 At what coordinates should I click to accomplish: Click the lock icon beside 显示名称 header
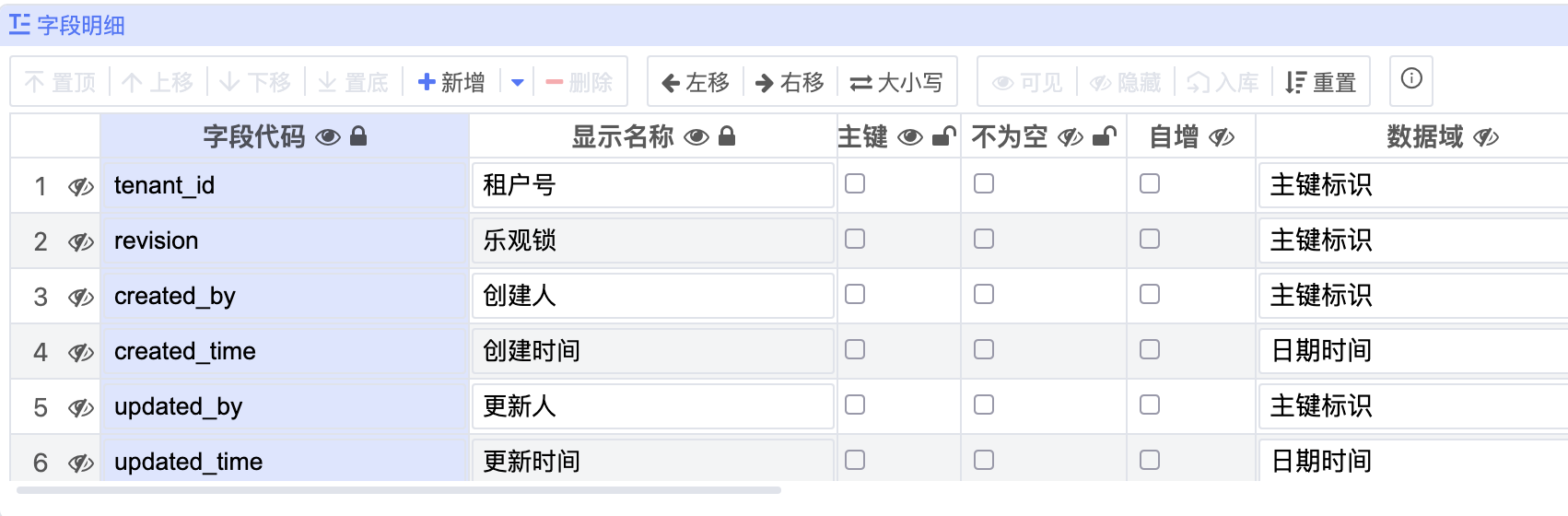[x=727, y=137]
